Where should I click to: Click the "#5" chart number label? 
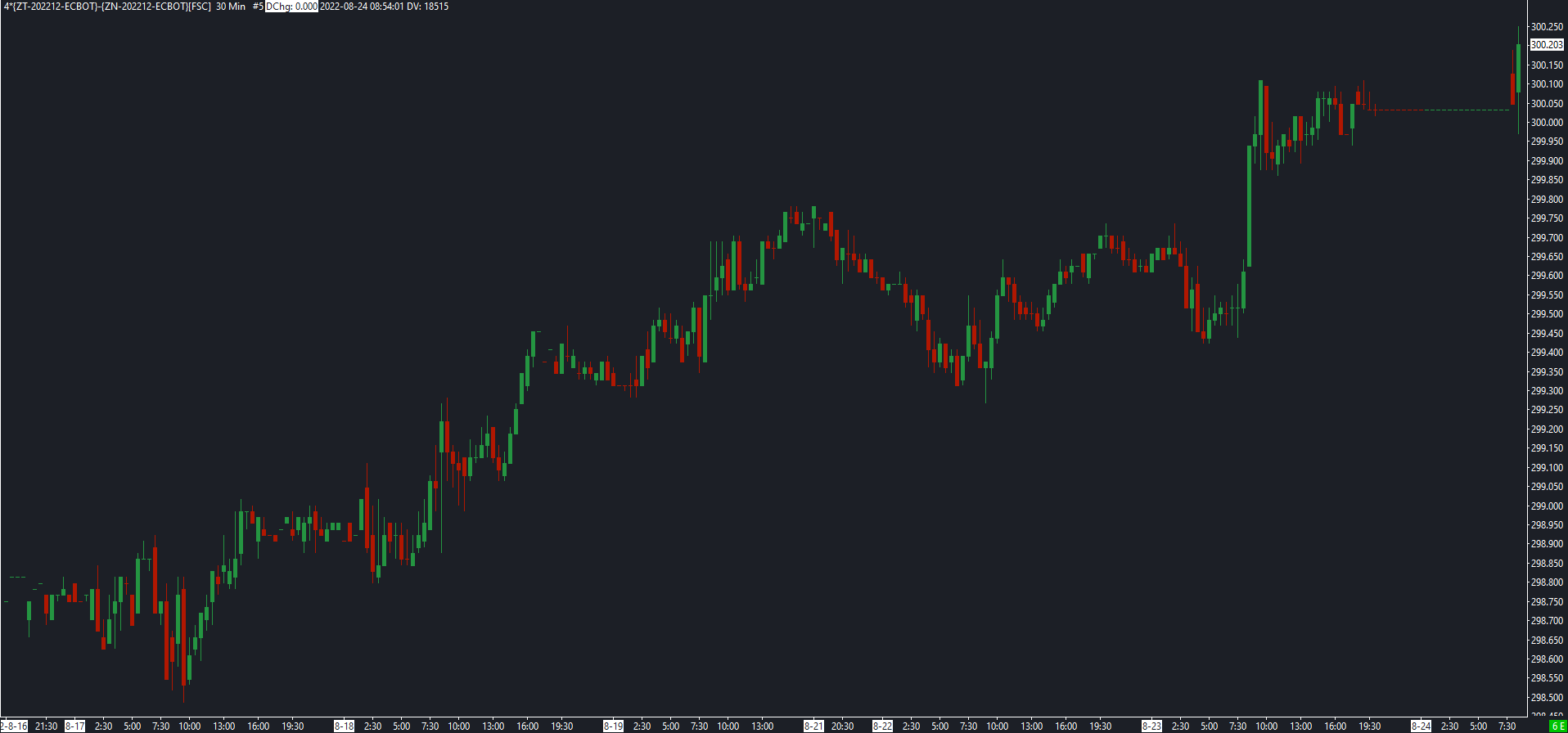(258, 7)
